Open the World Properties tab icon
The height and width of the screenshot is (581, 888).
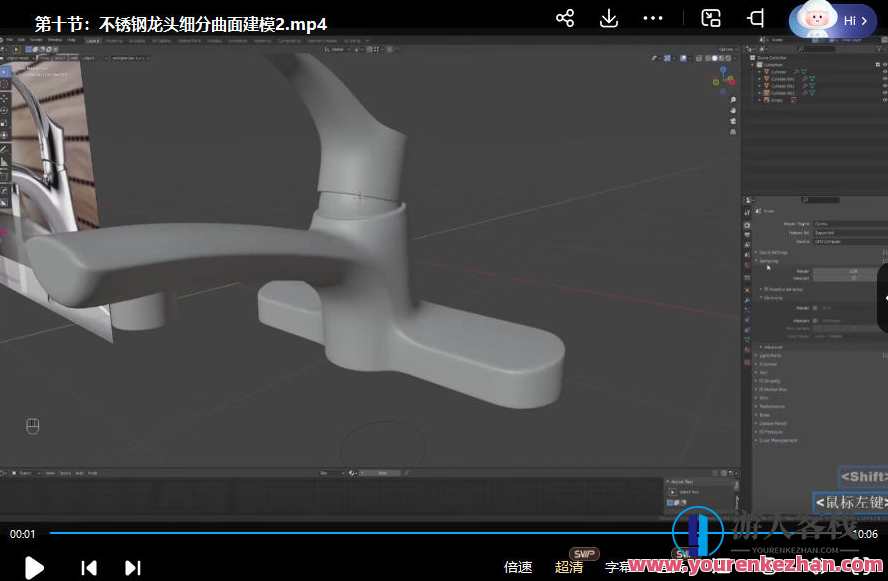(746, 253)
